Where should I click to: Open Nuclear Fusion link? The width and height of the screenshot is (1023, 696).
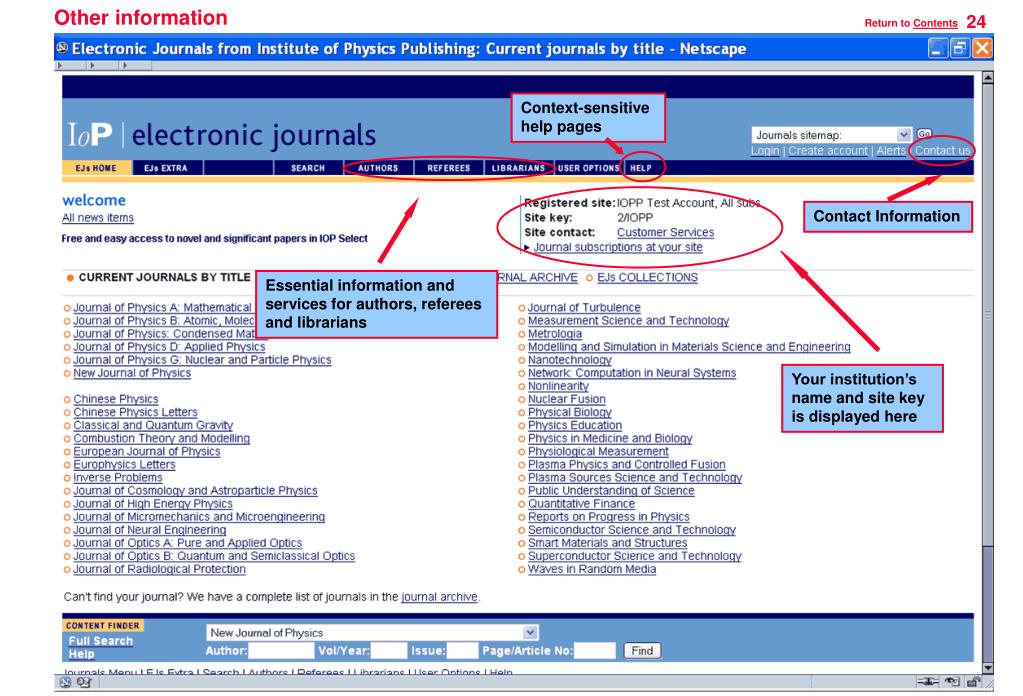pyautogui.click(x=566, y=399)
